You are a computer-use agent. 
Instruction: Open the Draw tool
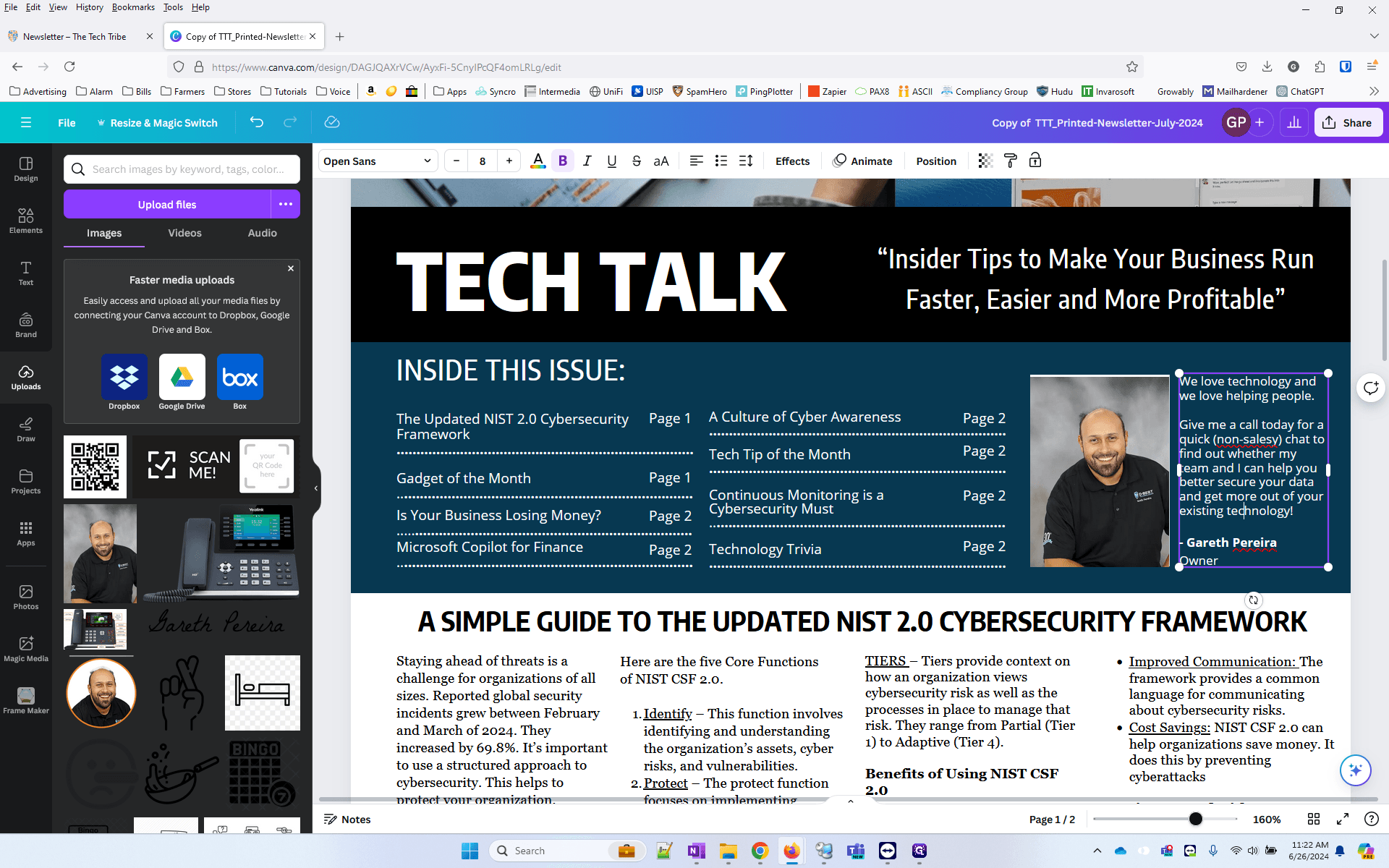click(26, 430)
